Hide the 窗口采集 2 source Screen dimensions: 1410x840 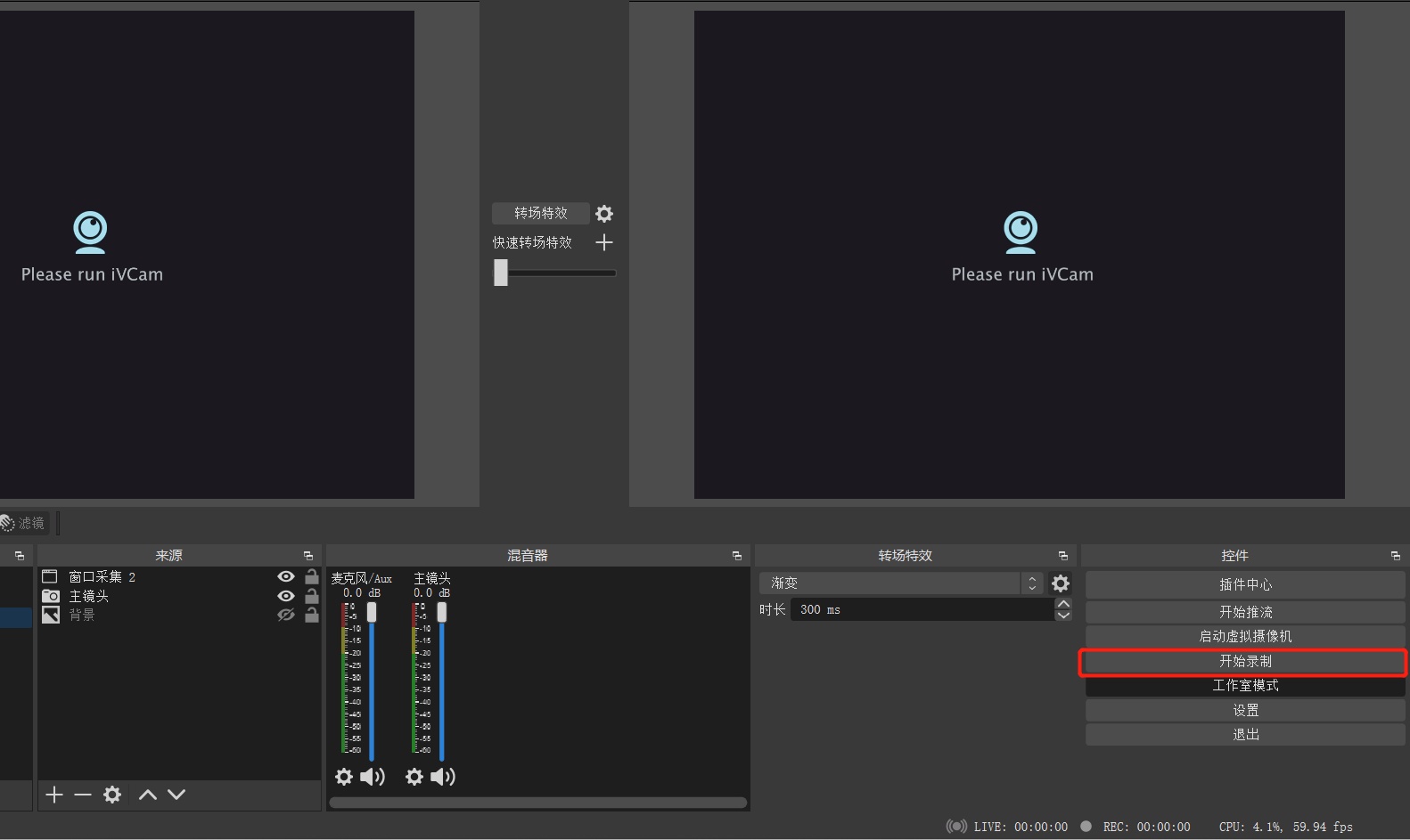tap(286, 577)
